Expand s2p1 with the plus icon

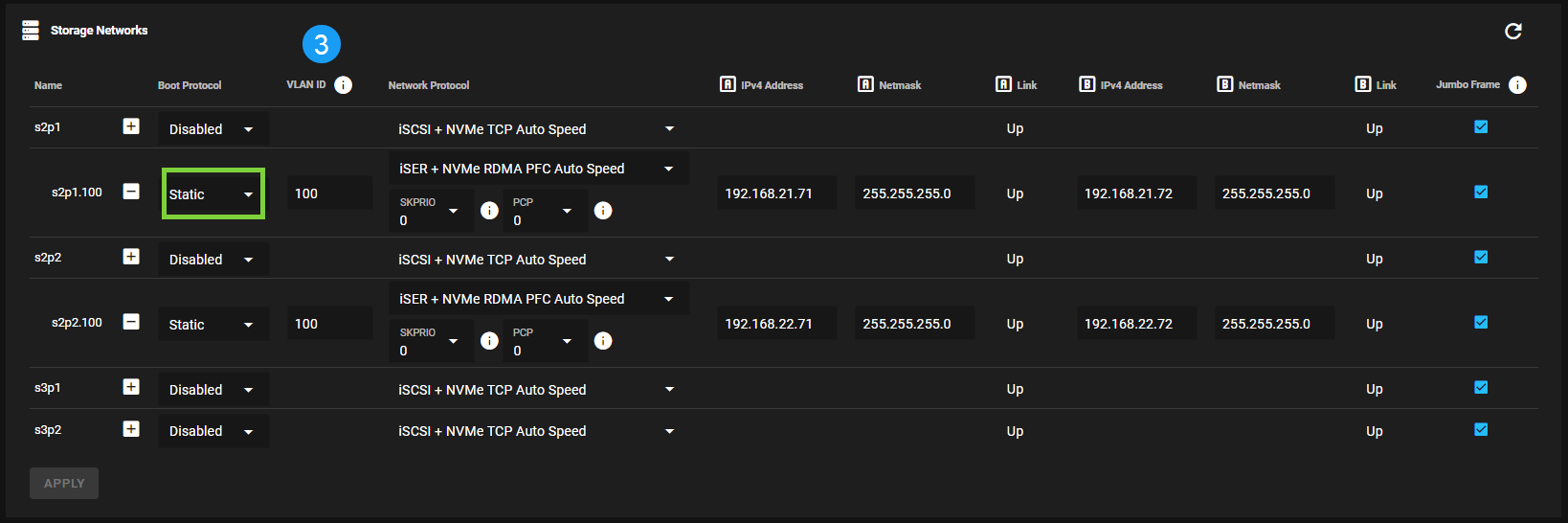[131, 126]
